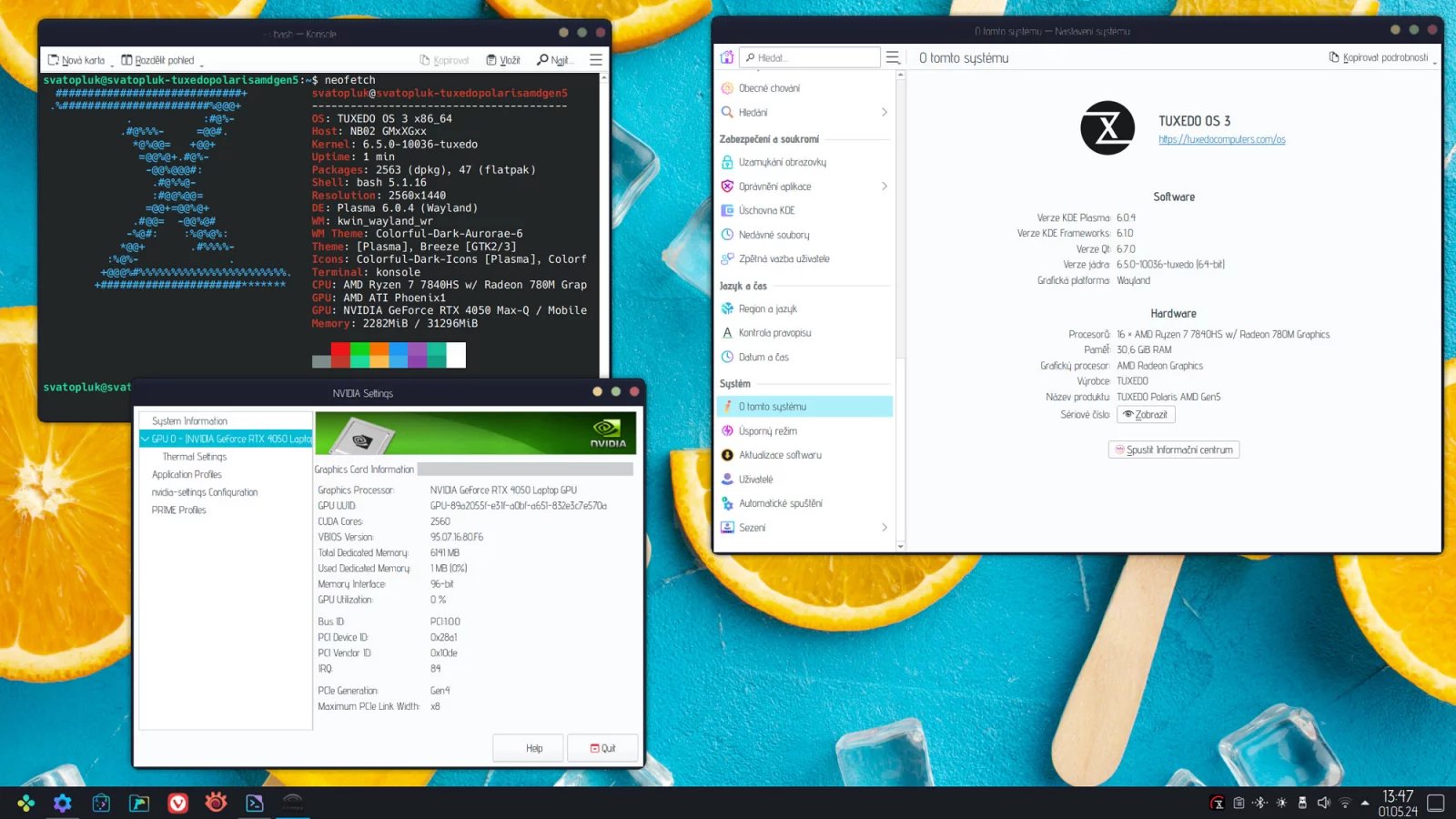Open the volume control in the system tray

(1324, 803)
